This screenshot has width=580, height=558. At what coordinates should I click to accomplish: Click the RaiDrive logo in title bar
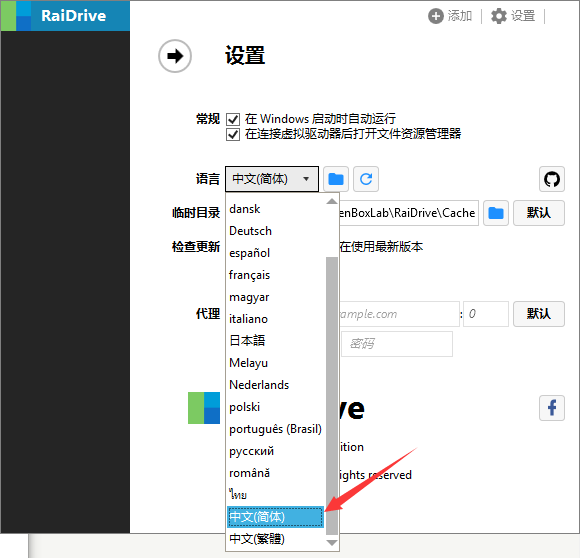click(x=16, y=16)
